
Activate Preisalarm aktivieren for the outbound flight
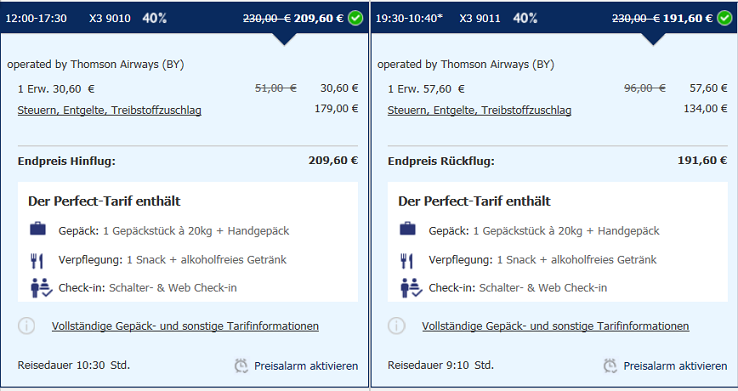point(306,366)
